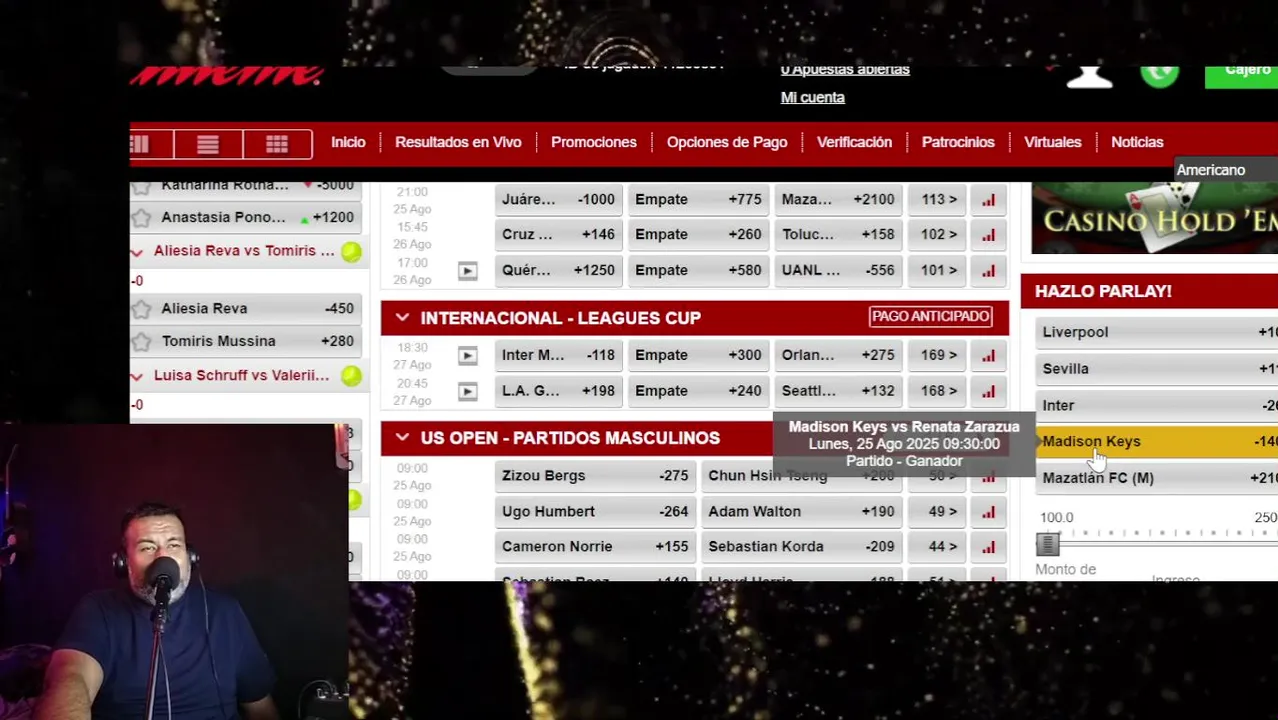Image resolution: width=1278 pixels, height=720 pixels.
Task: Open live stream for L.A. G... match
Action: tap(467, 391)
